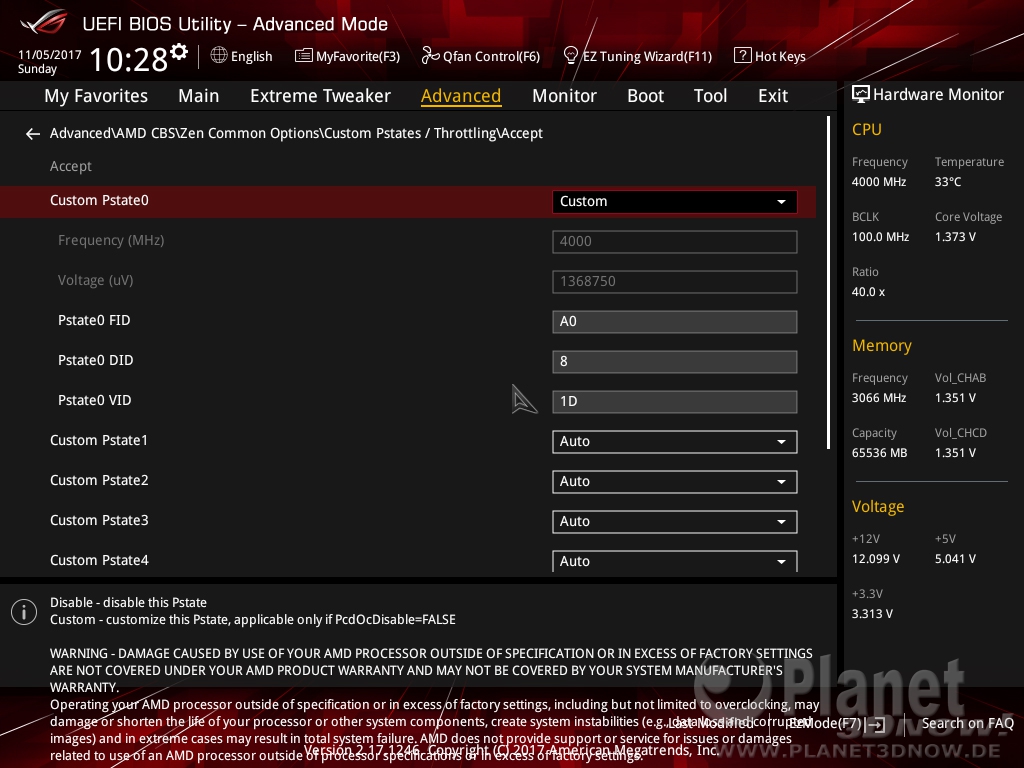Click the Frequency (MHz) field

pyautogui.click(x=674, y=241)
